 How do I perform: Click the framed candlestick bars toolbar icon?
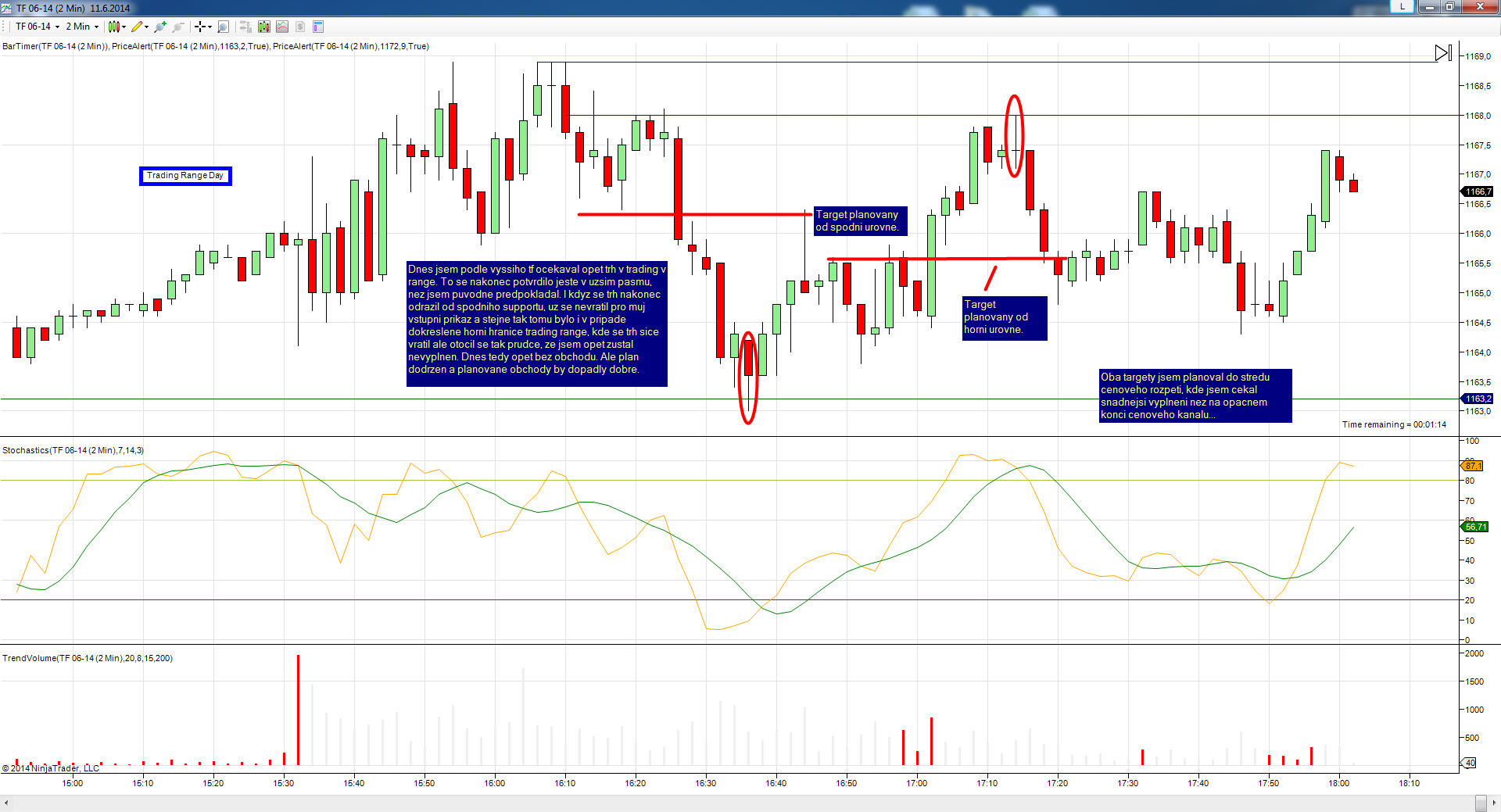click(x=264, y=27)
